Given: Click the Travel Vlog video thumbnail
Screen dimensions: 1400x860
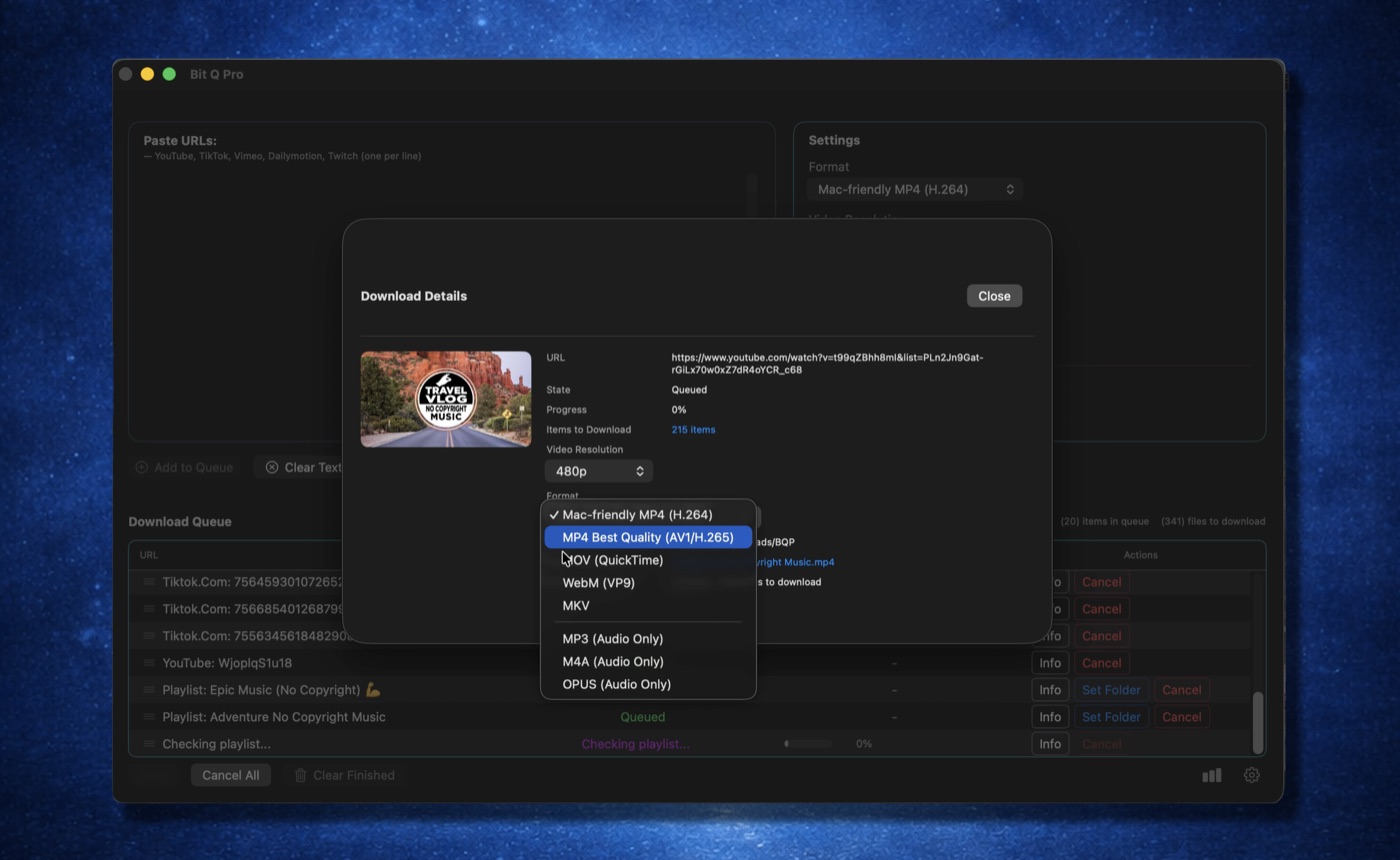Looking at the screenshot, I should (446, 399).
